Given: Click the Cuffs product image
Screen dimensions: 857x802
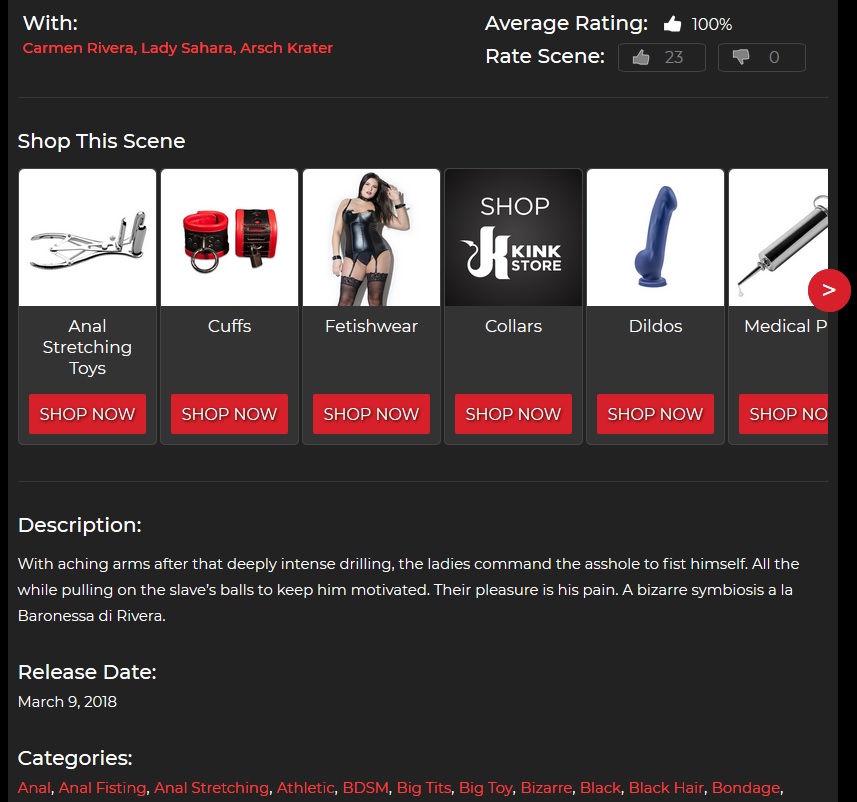Looking at the screenshot, I should [x=230, y=238].
